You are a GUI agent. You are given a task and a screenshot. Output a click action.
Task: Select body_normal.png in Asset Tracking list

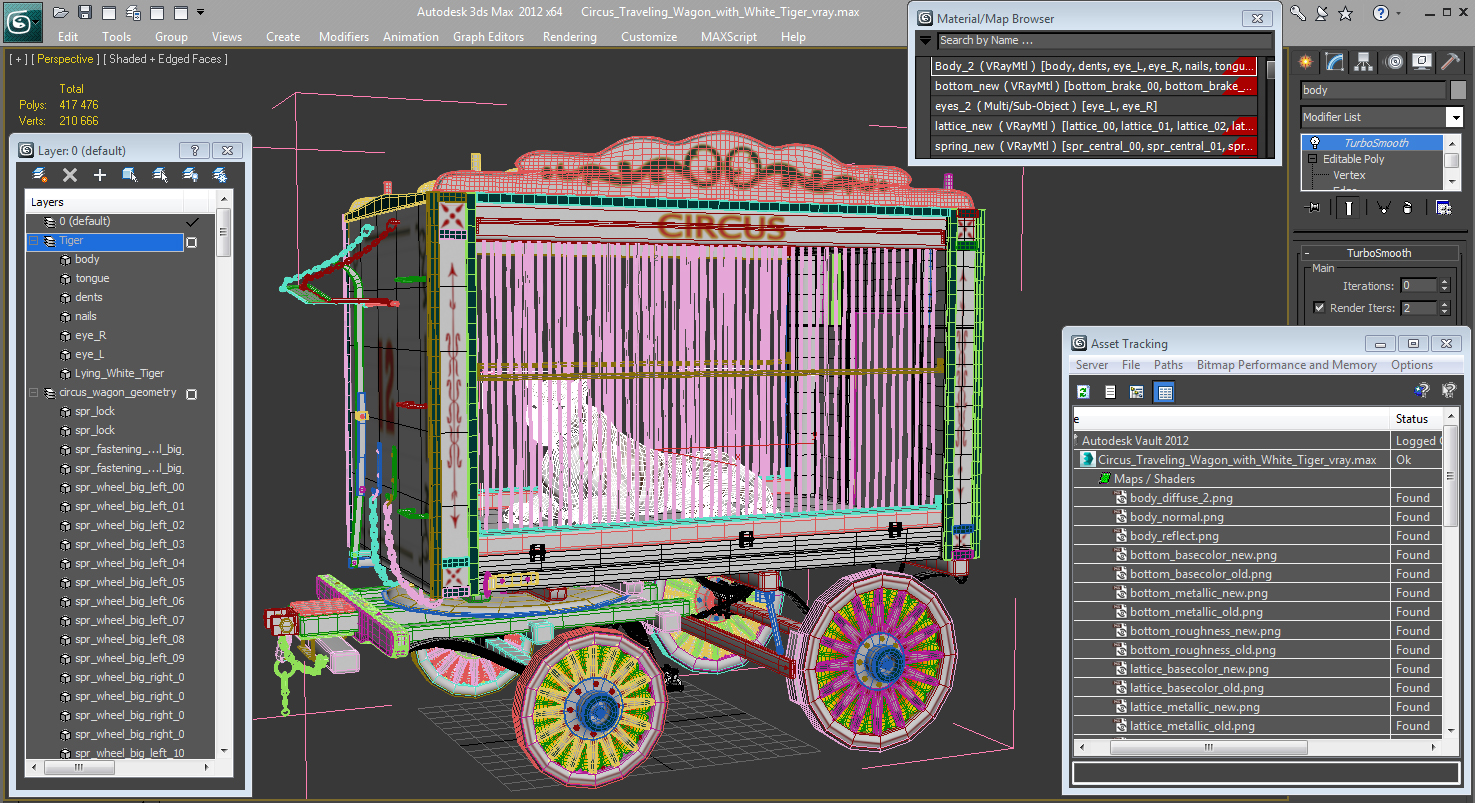1176,517
